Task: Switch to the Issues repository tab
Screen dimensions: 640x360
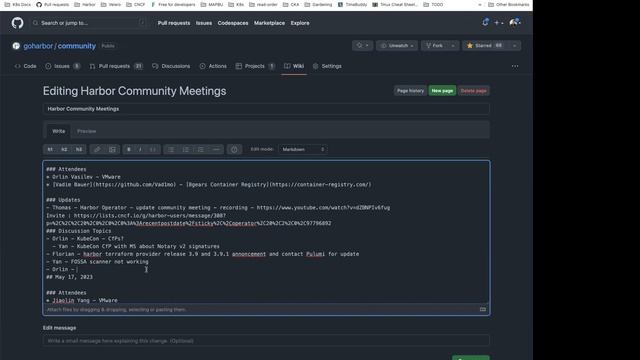Action: click(x=62, y=66)
